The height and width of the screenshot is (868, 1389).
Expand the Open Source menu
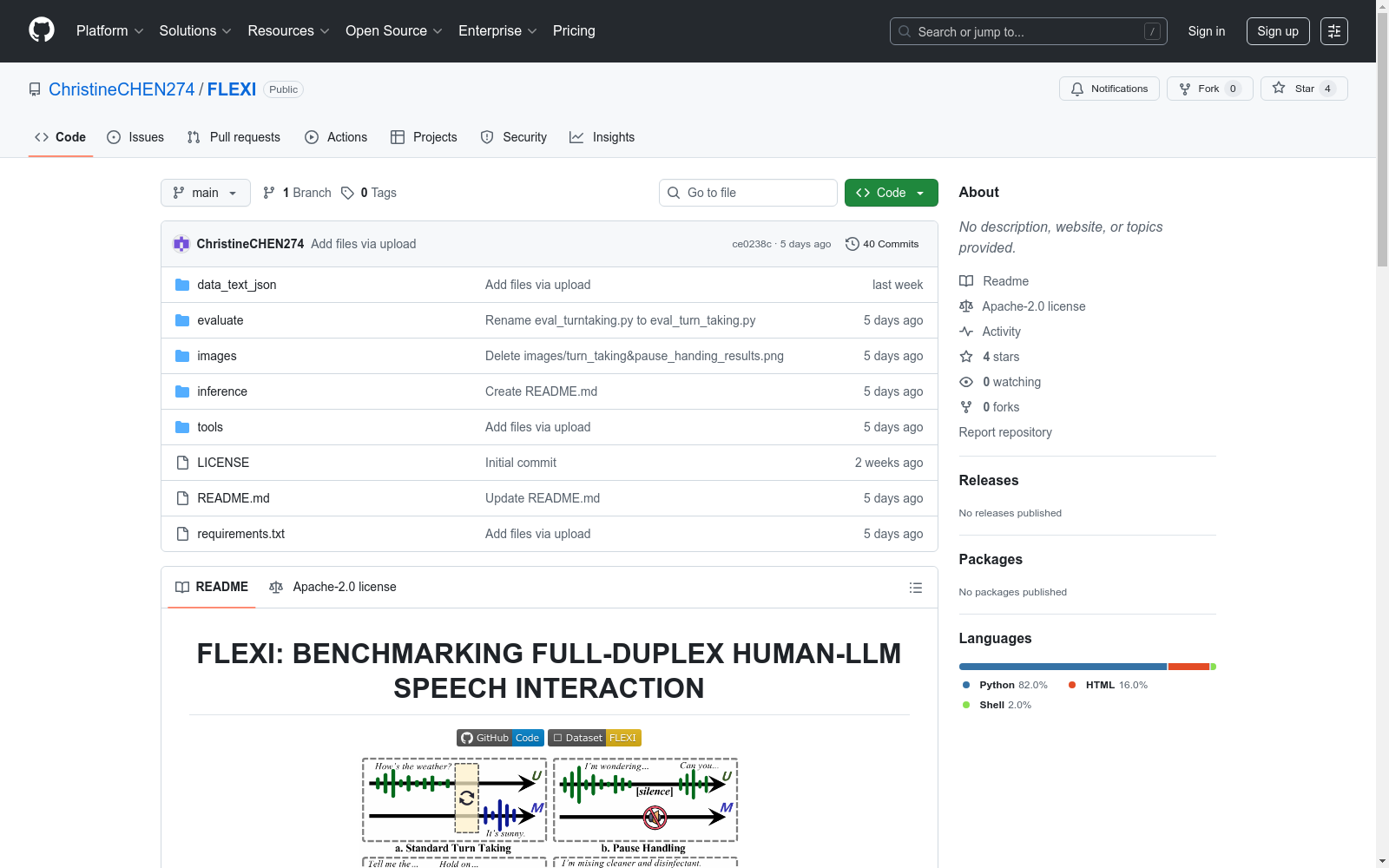click(x=394, y=31)
